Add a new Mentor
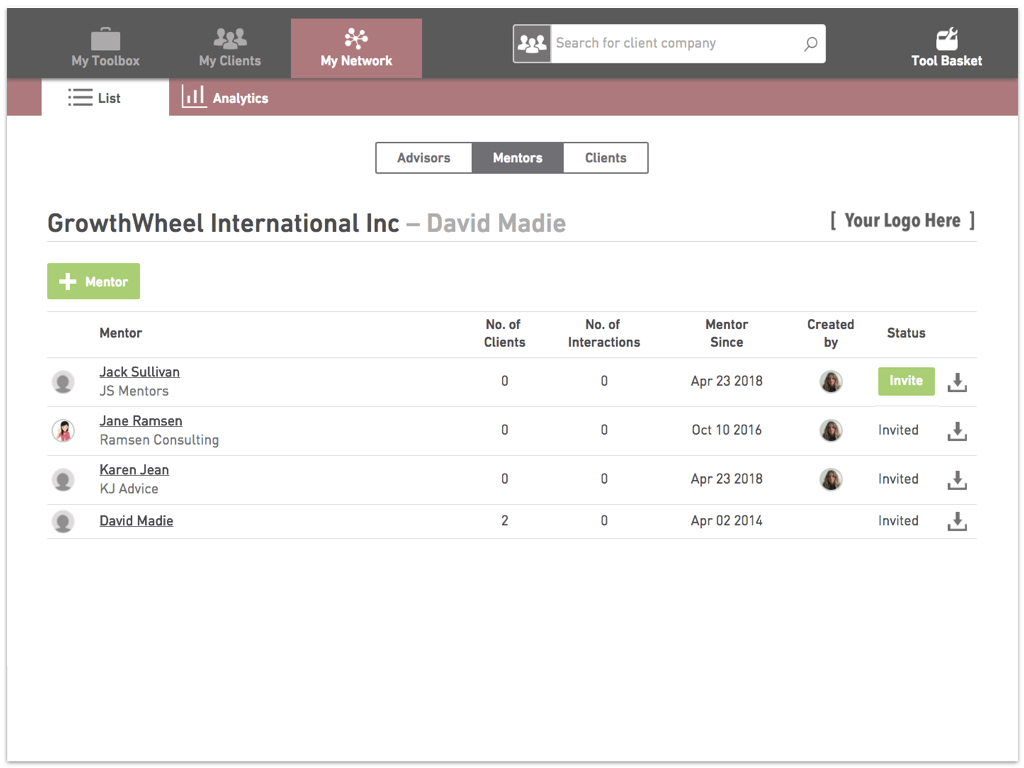 (x=93, y=281)
